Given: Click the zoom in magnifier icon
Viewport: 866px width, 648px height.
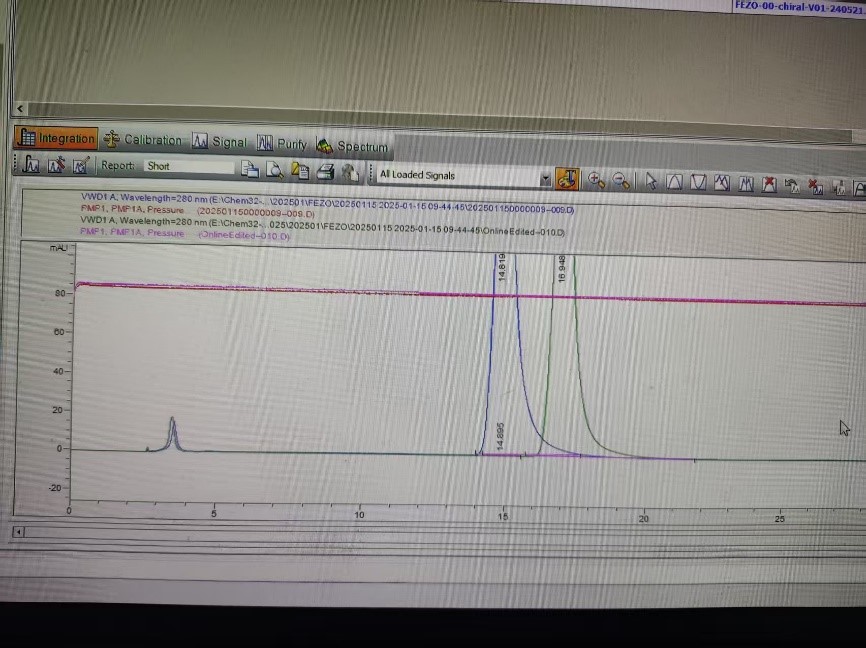Looking at the screenshot, I should [596, 180].
